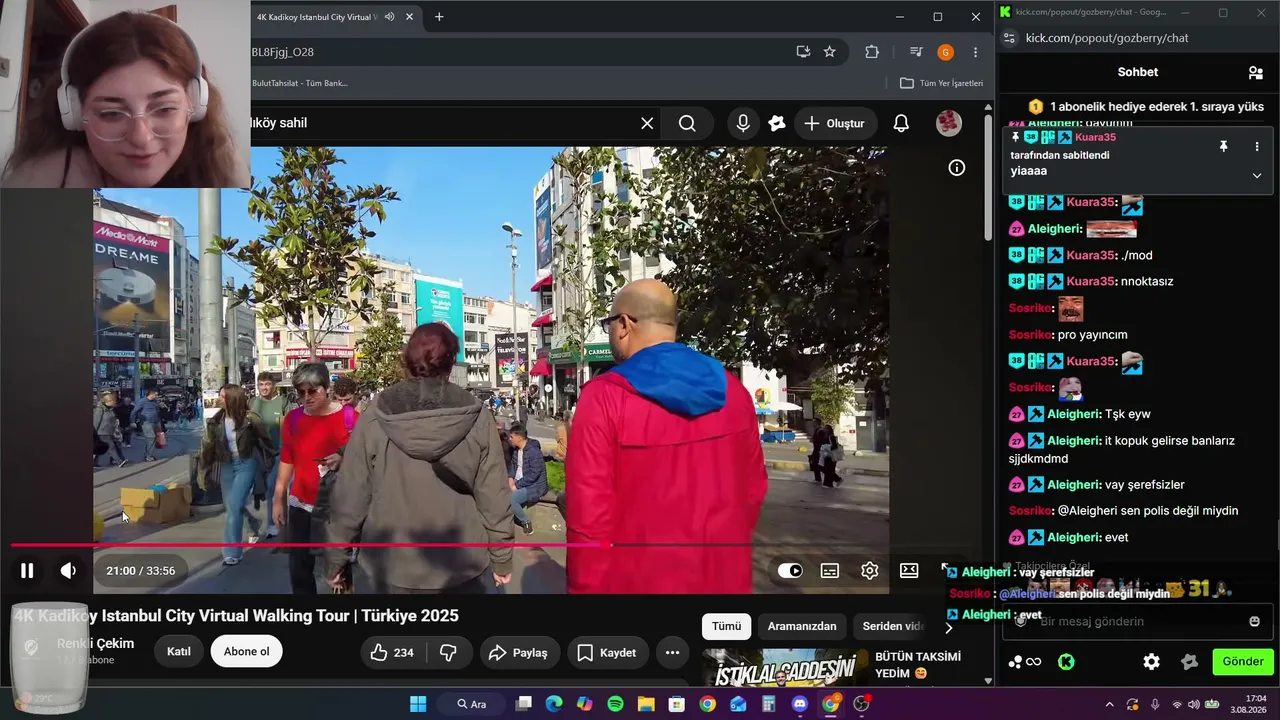Turn on subtitles in video player
The image size is (1280, 720).
coord(830,571)
